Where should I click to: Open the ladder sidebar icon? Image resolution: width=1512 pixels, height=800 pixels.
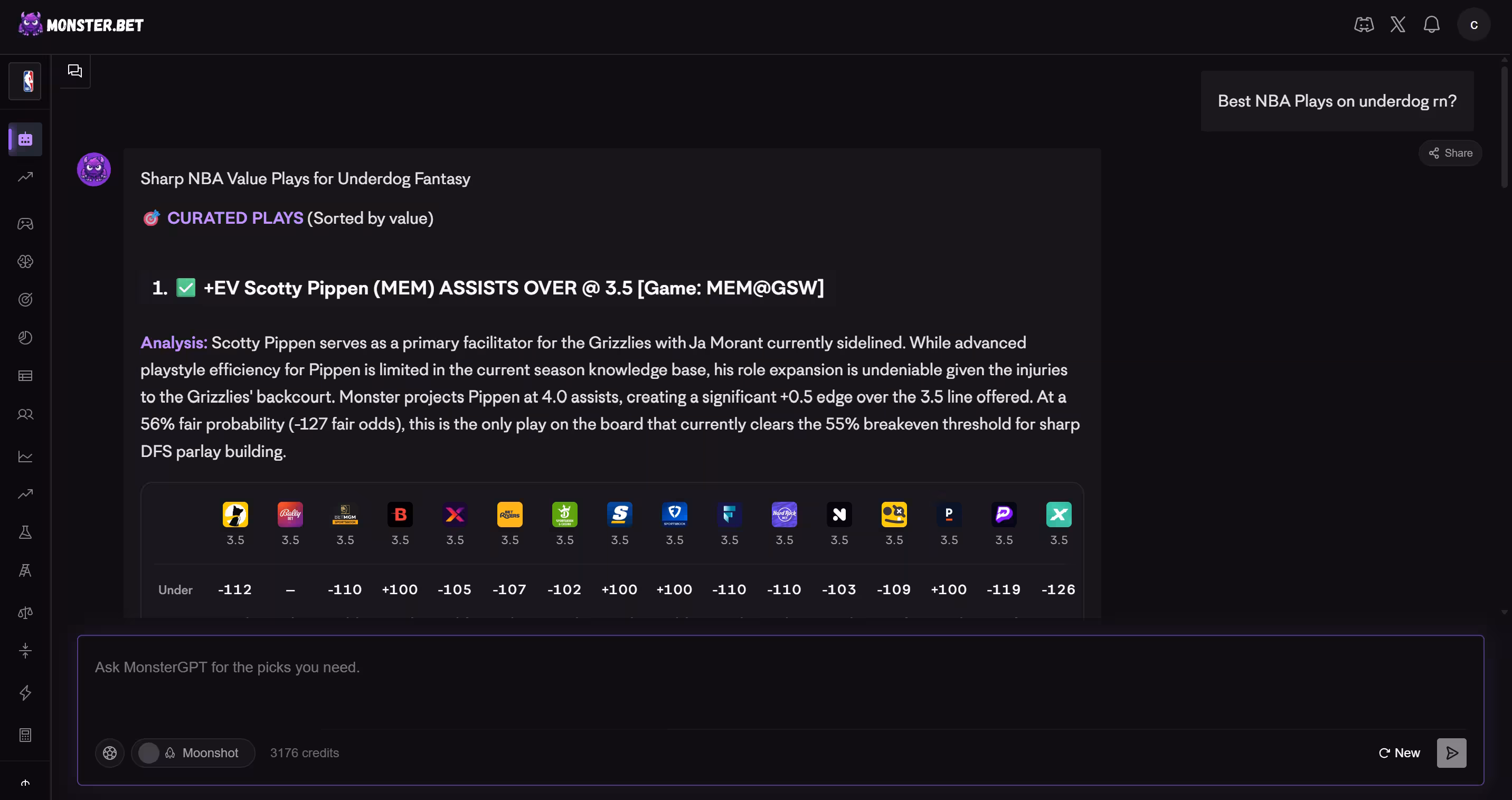tap(25, 570)
